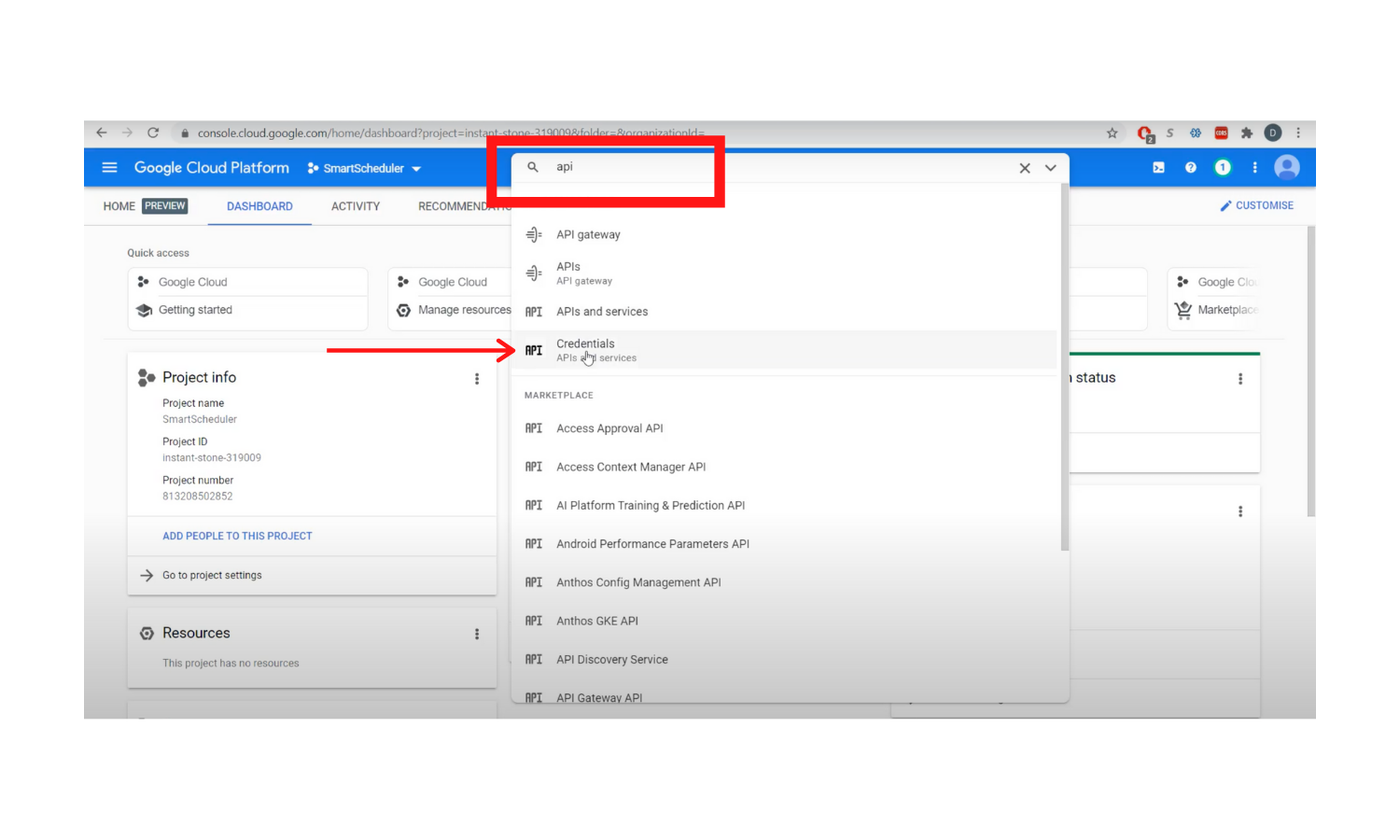Open the status card three-dot menu
Image resolution: width=1400 pixels, height=840 pixels.
(1240, 379)
